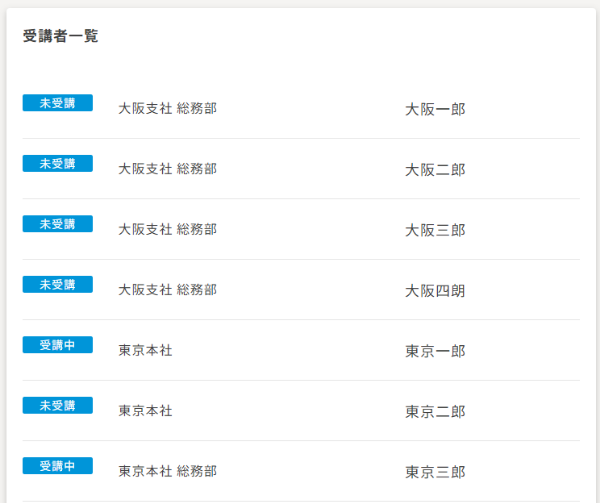Click the 受講者一覧 heading
Image resolution: width=600 pixels, height=503 pixels.
tap(60, 36)
